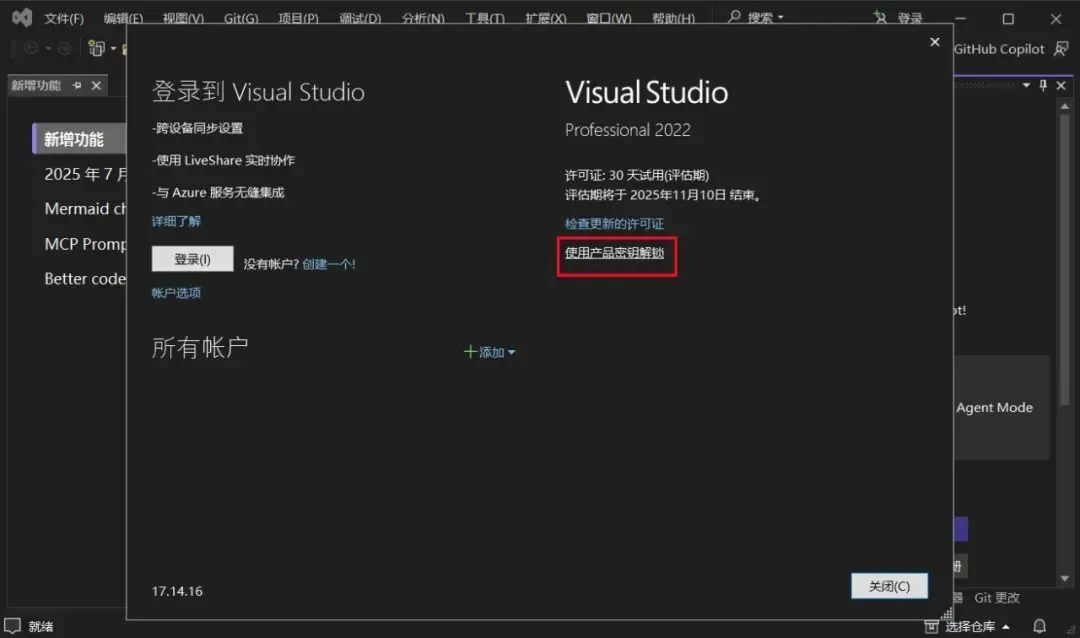1080x638 pixels.
Task: Maximize the Visual Studio window
Action: [1008, 19]
